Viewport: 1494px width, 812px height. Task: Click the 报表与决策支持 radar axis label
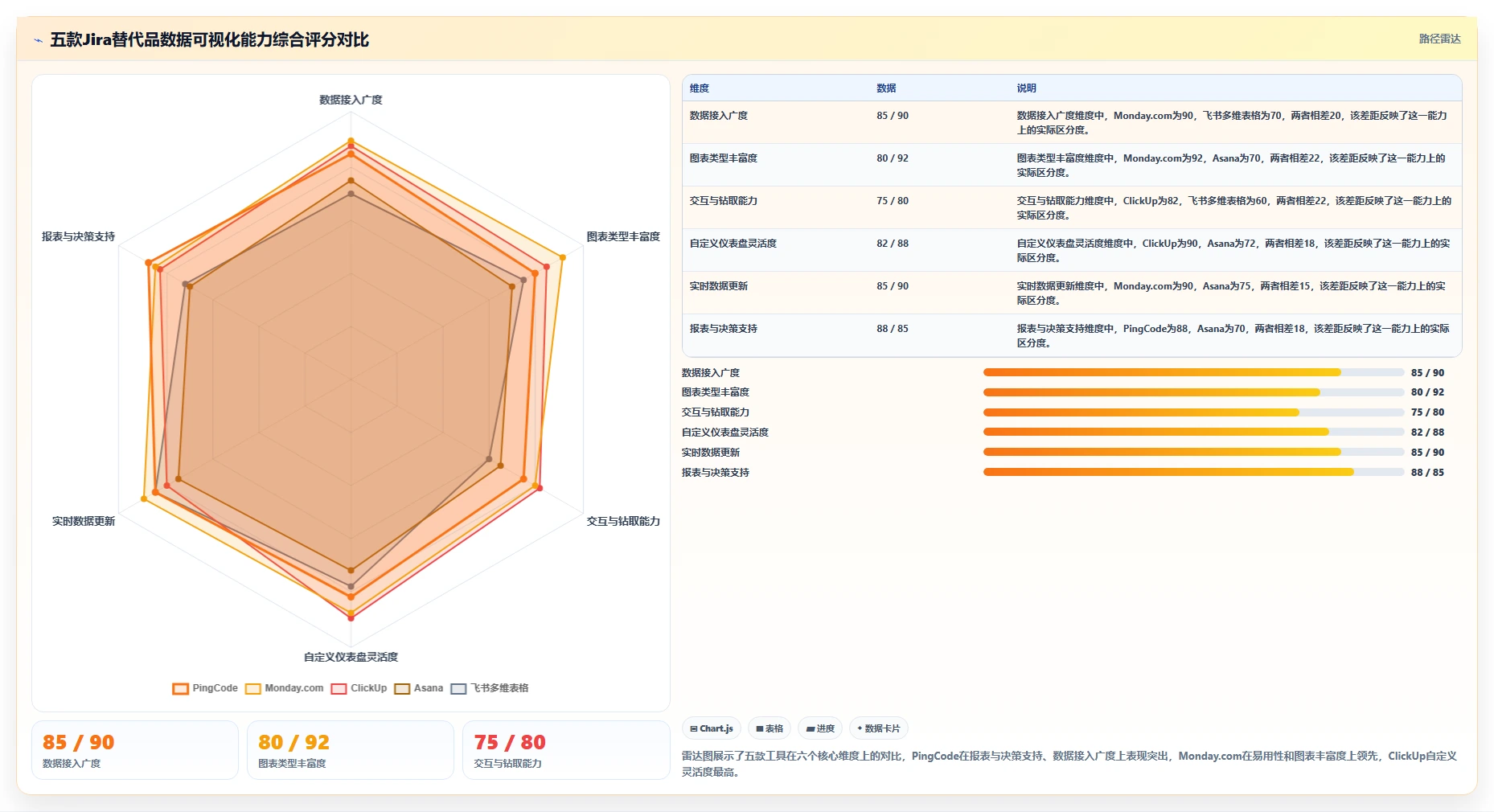[x=78, y=236]
